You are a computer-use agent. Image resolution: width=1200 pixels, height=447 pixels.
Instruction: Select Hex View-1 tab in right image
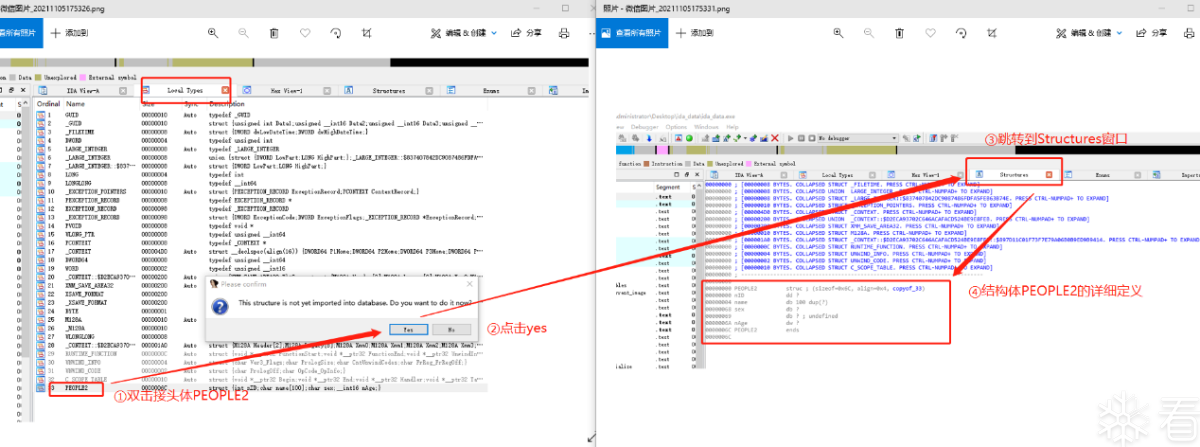click(x=925, y=174)
